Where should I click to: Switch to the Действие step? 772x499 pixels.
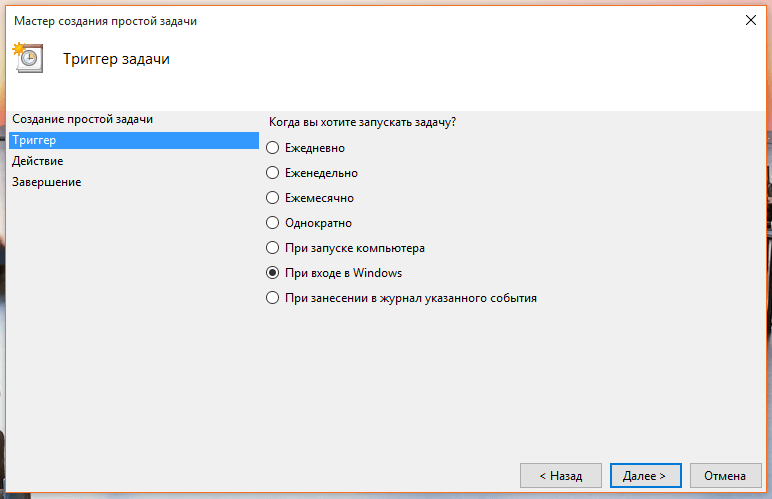(38, 161)
